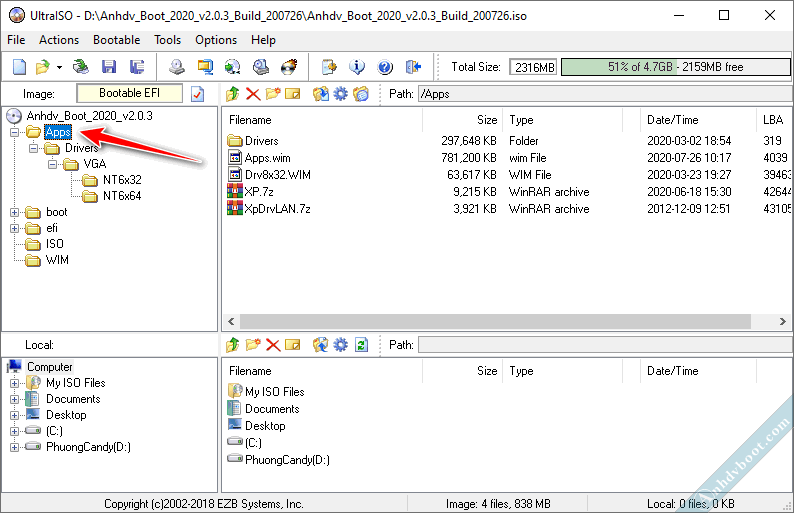The height and width of the screenshot is (513, 794).
Task: Click the Extract icon in image toolbar
Action: click(x=321, y=94)
